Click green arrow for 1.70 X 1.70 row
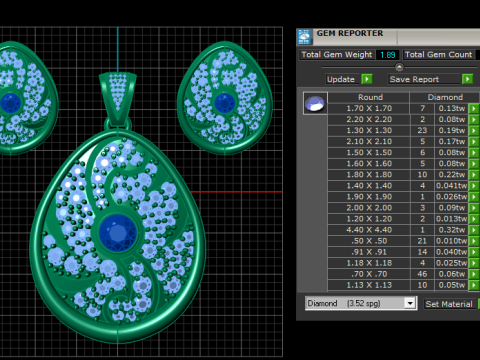The width and height of the screenshot is (480, 360). [x=474, y=108]
